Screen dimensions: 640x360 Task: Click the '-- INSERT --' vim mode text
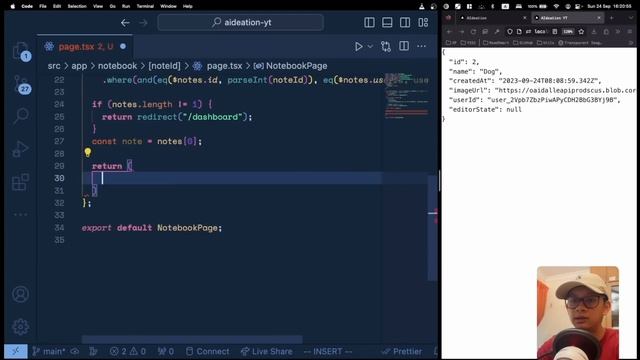click(328, 351)
